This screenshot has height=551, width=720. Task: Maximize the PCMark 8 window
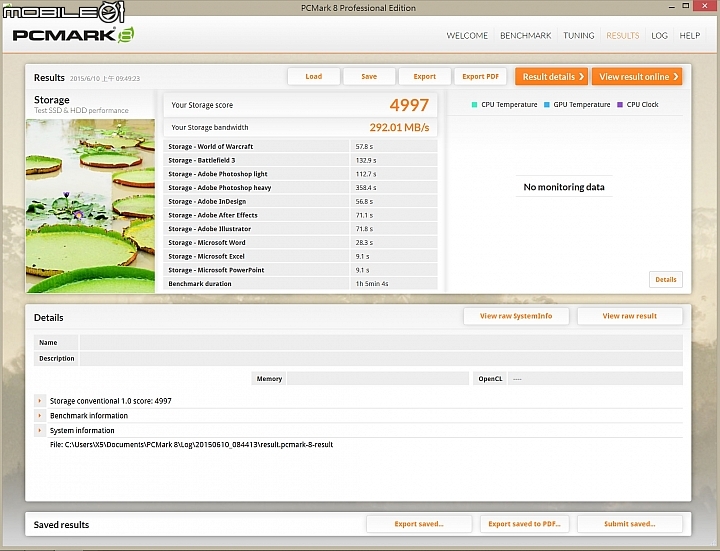[x=686, y=6]
